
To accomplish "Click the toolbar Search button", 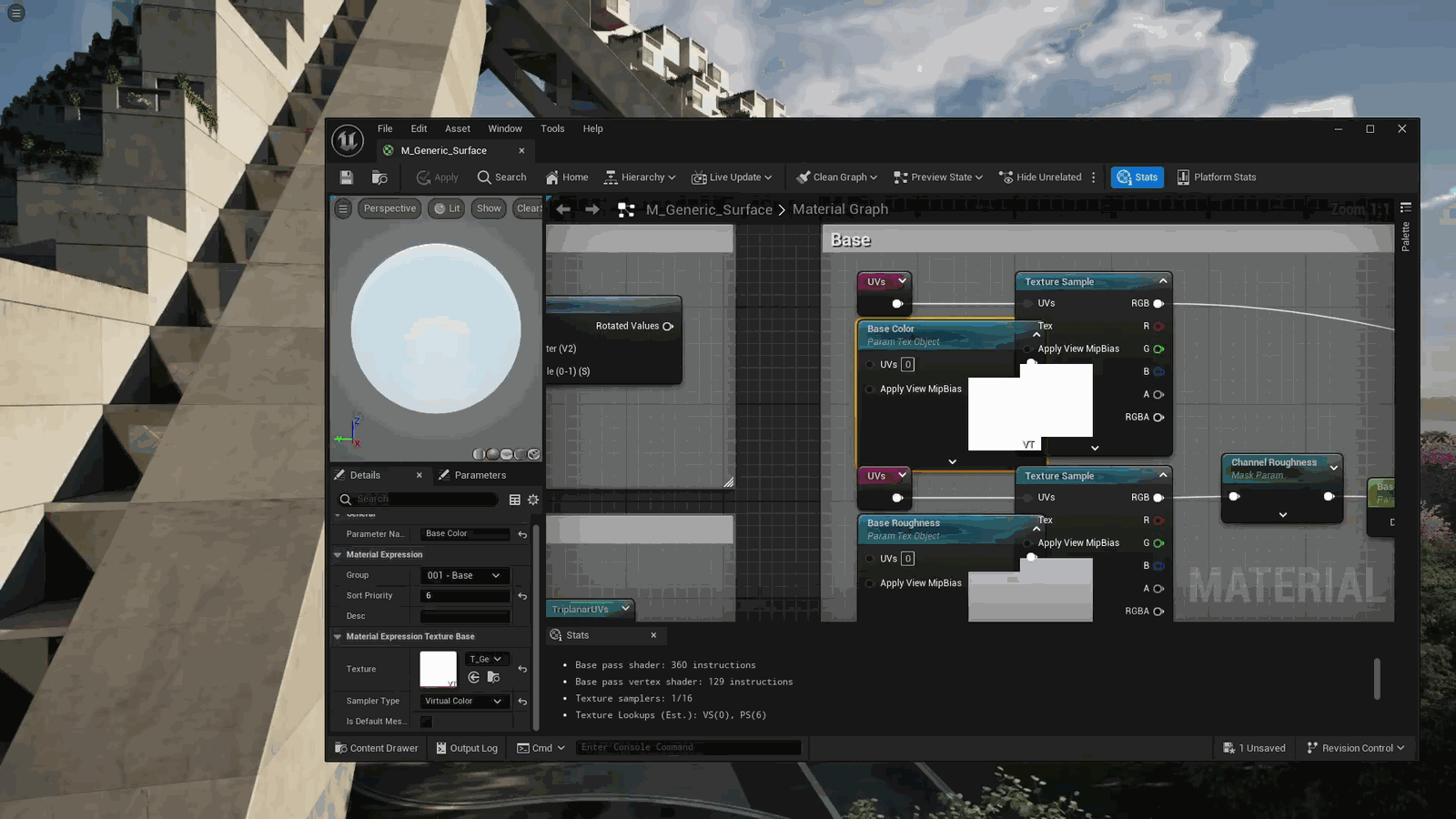I will [x=502, y=177].
